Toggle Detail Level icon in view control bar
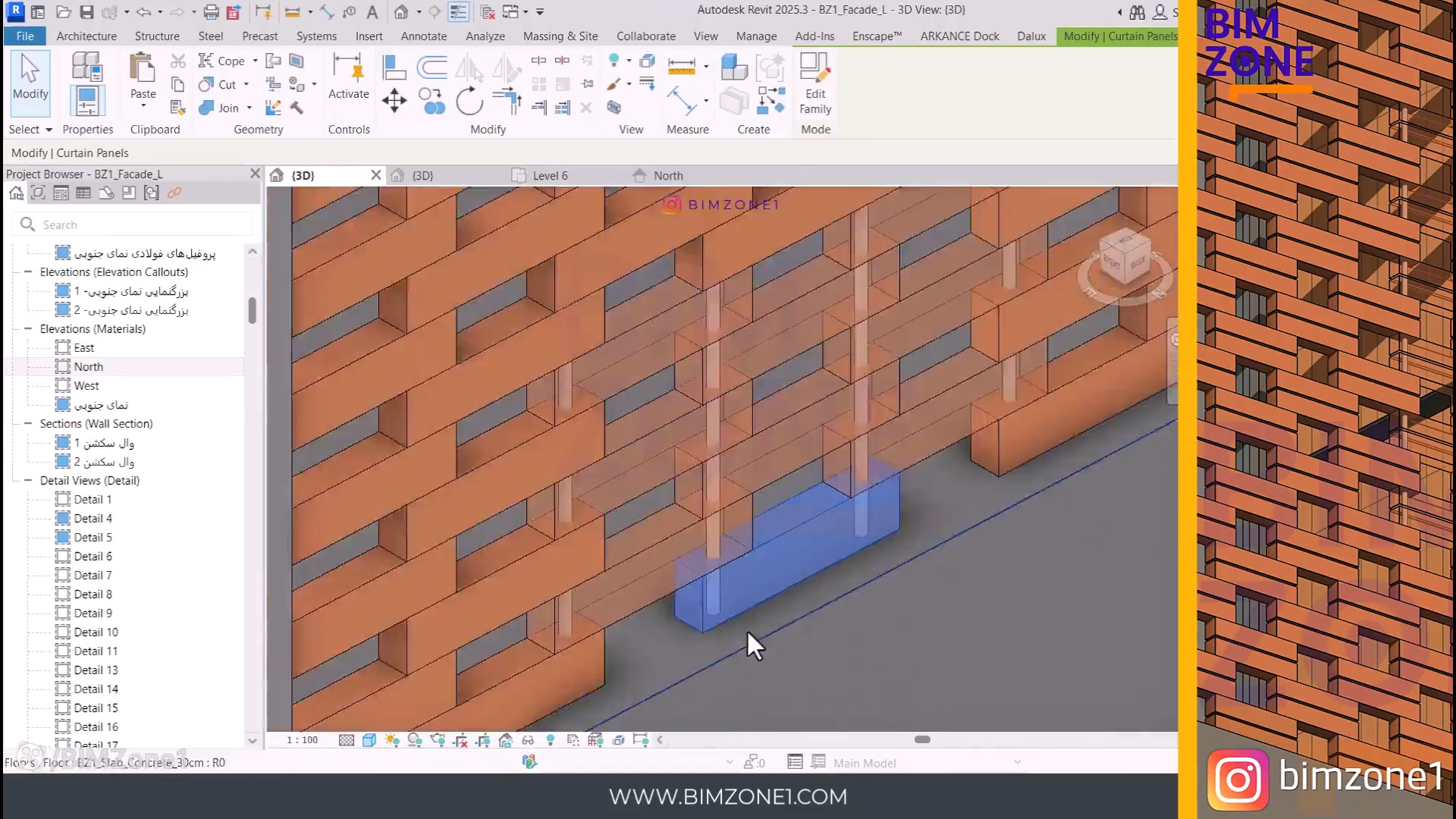Viewport: 1456px width, 819px height. (346, 740)
